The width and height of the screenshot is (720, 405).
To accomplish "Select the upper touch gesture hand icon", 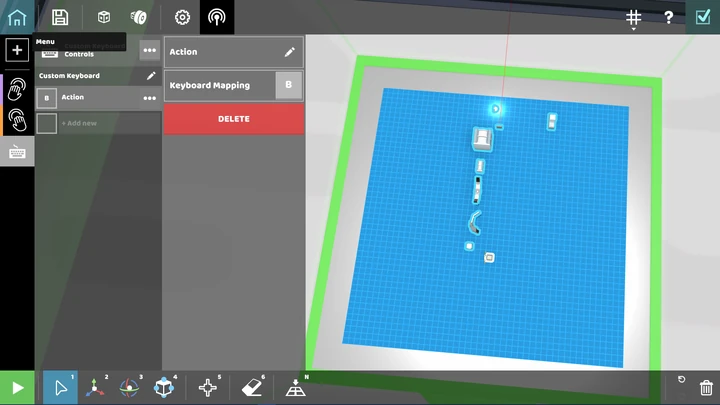I will [17, 89].
